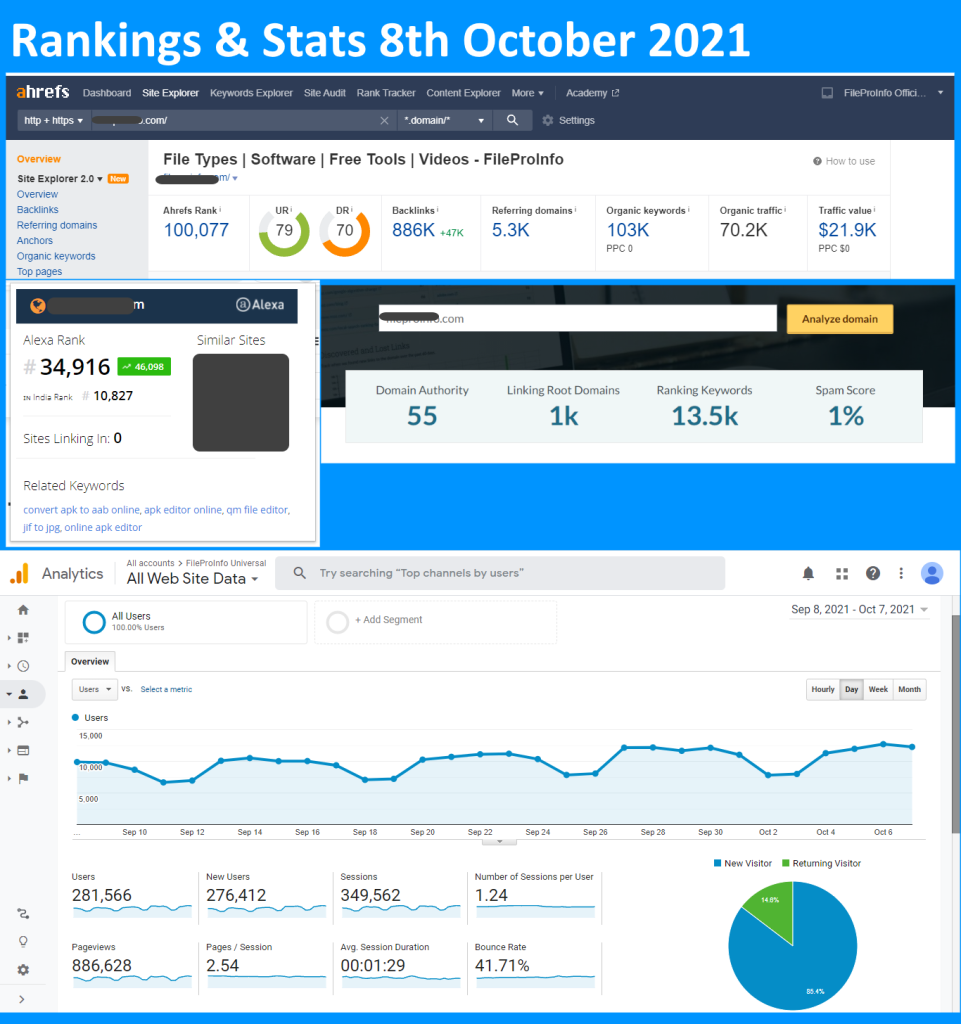
Task: Click the Analyze domain button
Action: 840,319
